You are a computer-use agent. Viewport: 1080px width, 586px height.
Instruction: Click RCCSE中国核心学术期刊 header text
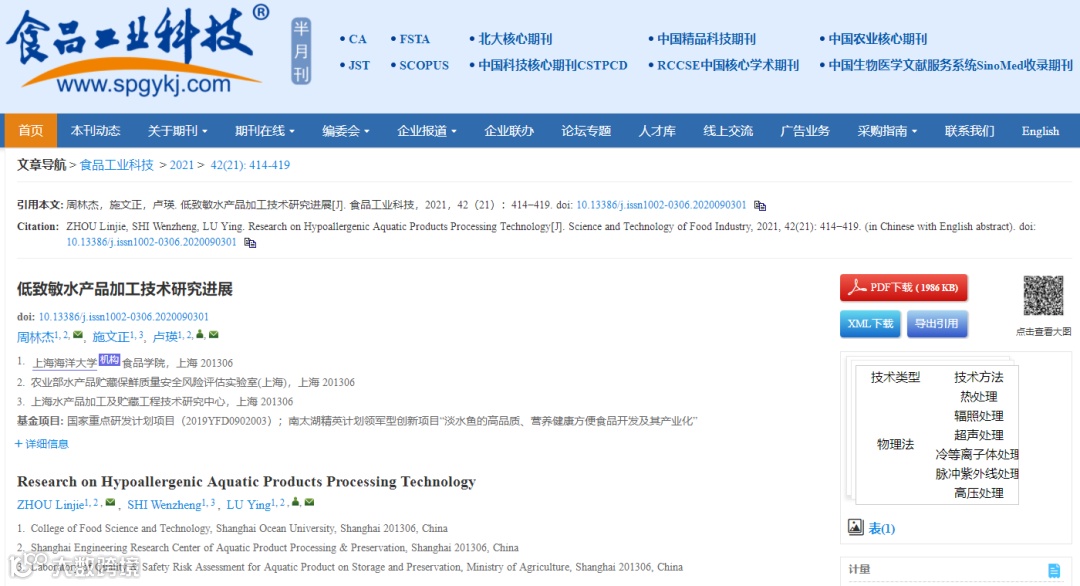click(727, 65)
